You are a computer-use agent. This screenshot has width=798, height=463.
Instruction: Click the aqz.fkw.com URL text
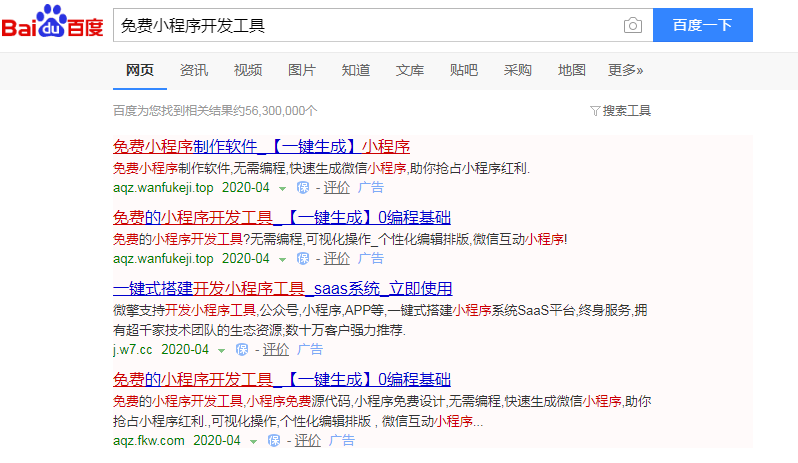pyautogui.click(x=149, y=441)
